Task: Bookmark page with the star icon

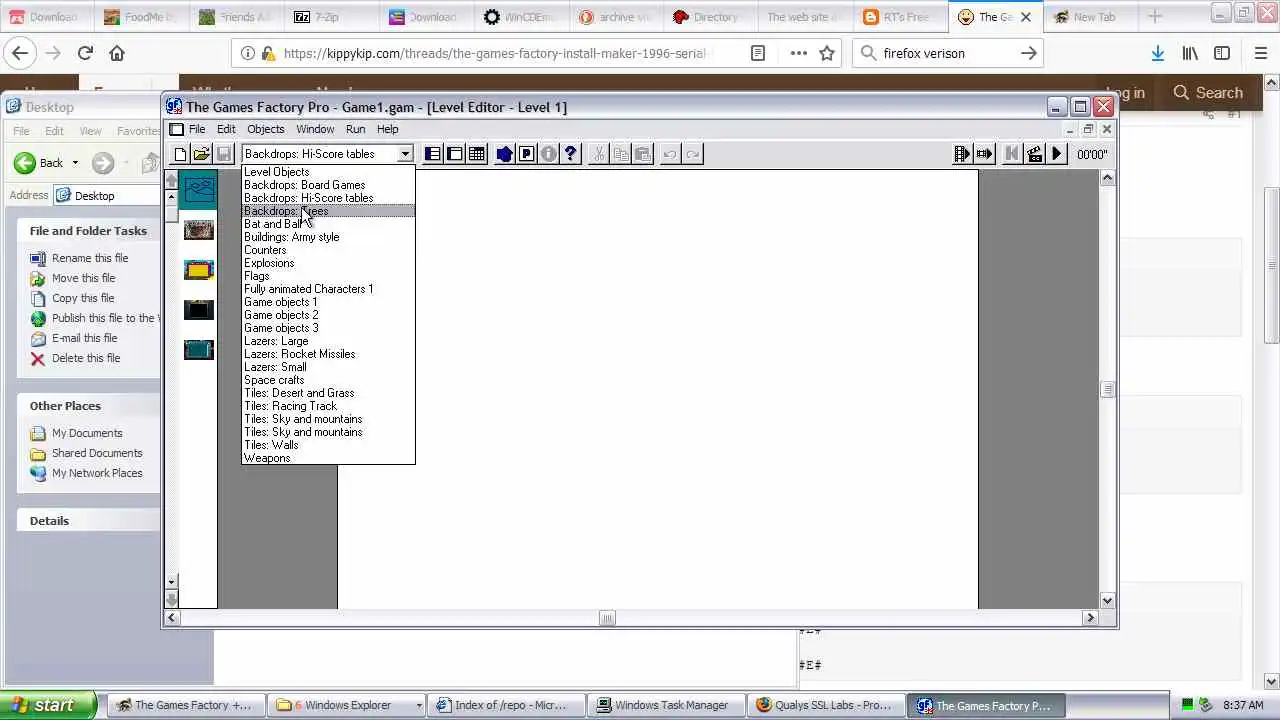Action: point(827,53)
